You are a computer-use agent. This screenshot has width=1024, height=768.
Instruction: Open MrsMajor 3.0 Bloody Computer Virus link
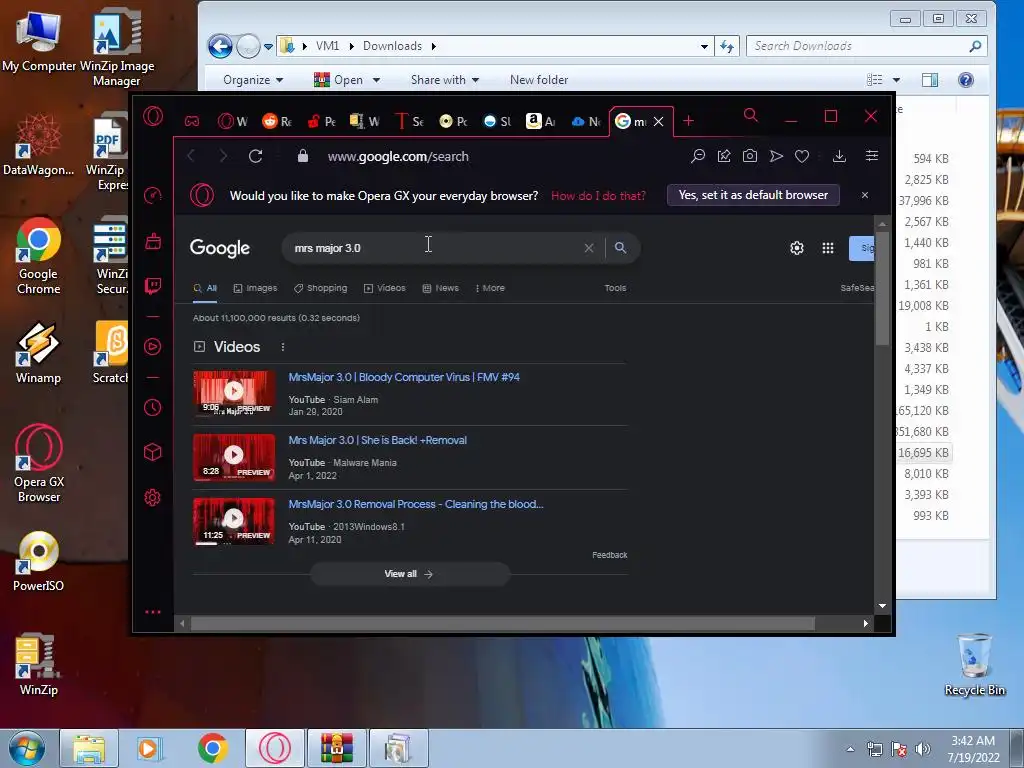(x=404, y=377)
